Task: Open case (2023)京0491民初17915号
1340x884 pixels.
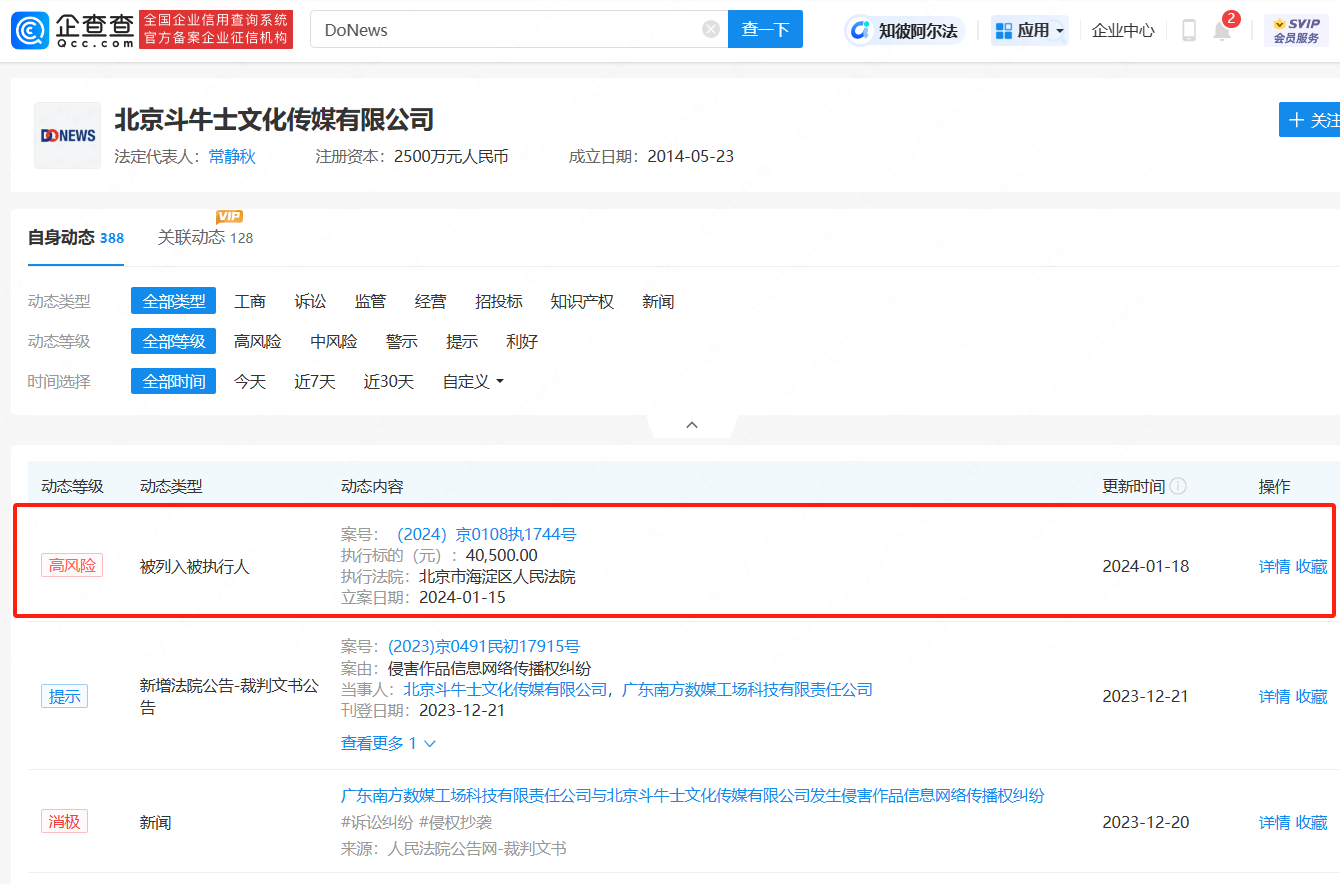Action: [x=484, y=646]
